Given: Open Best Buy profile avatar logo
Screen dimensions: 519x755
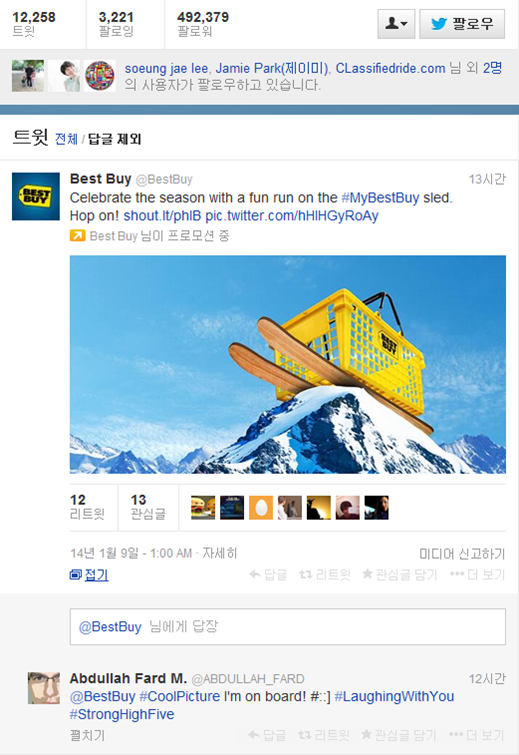Looking at the screenshot, I should click(x=36, y=196).
